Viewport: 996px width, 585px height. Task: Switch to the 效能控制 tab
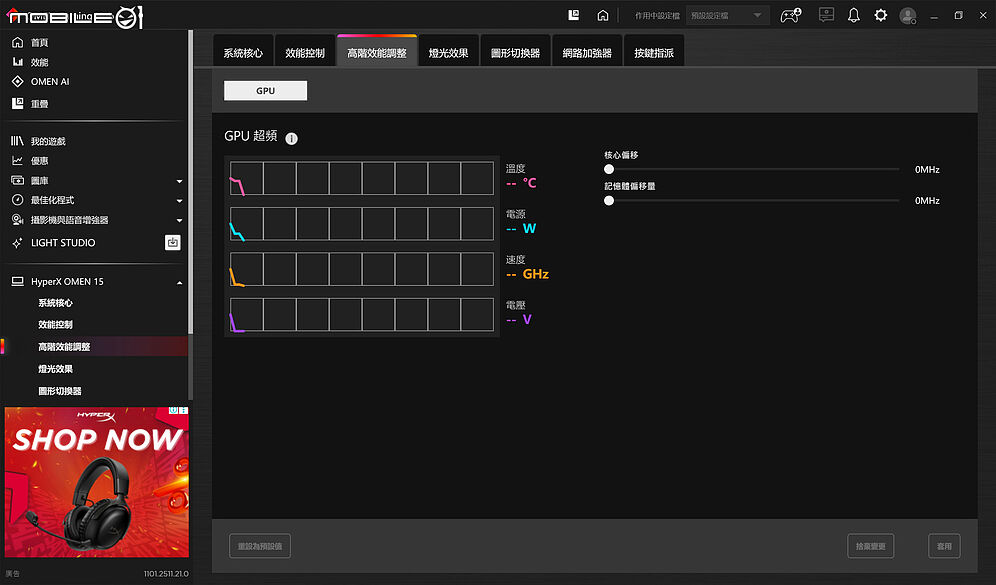click(305, 51)
